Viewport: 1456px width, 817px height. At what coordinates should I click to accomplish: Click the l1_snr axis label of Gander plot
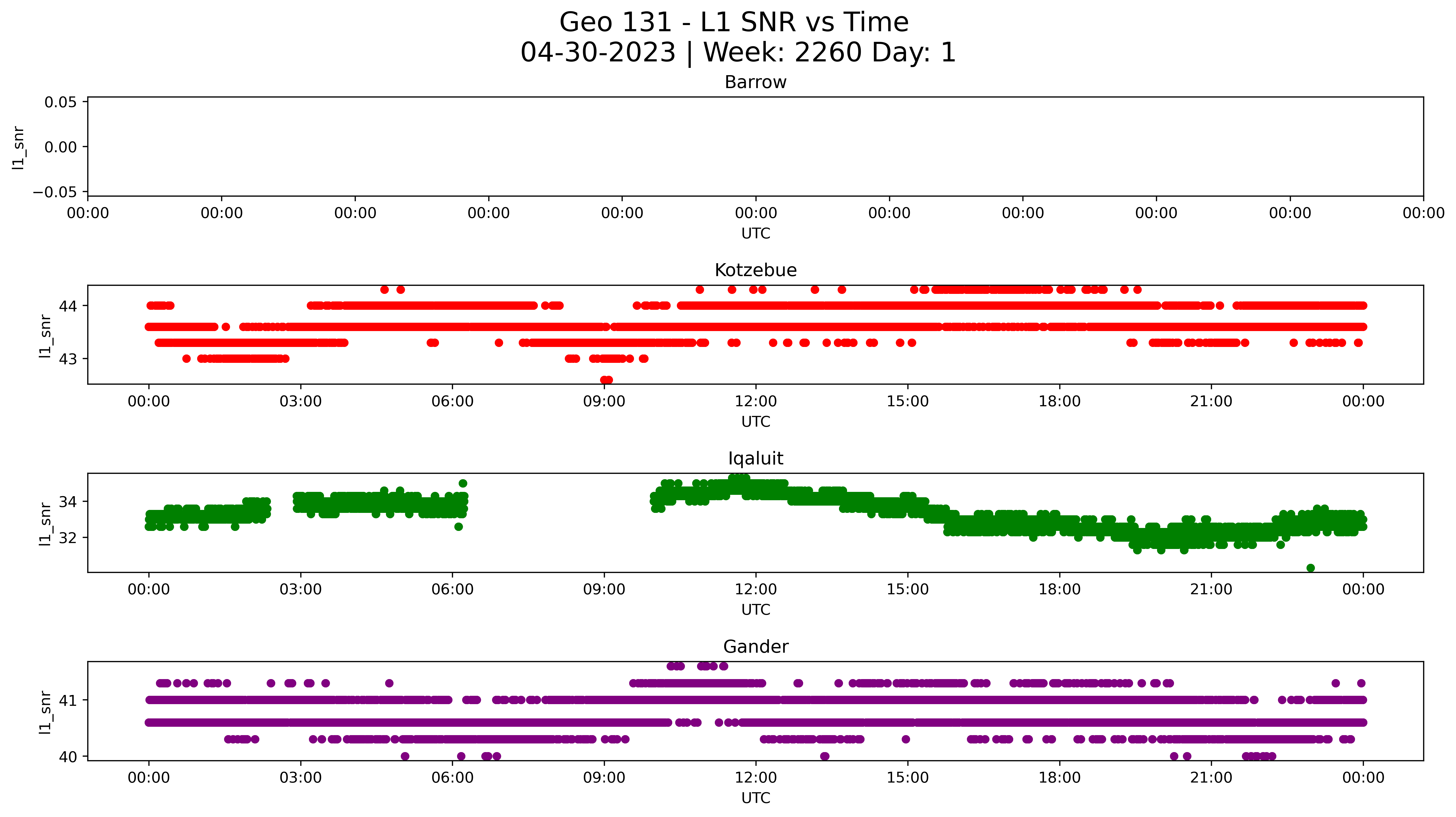(x=45, y=712)
